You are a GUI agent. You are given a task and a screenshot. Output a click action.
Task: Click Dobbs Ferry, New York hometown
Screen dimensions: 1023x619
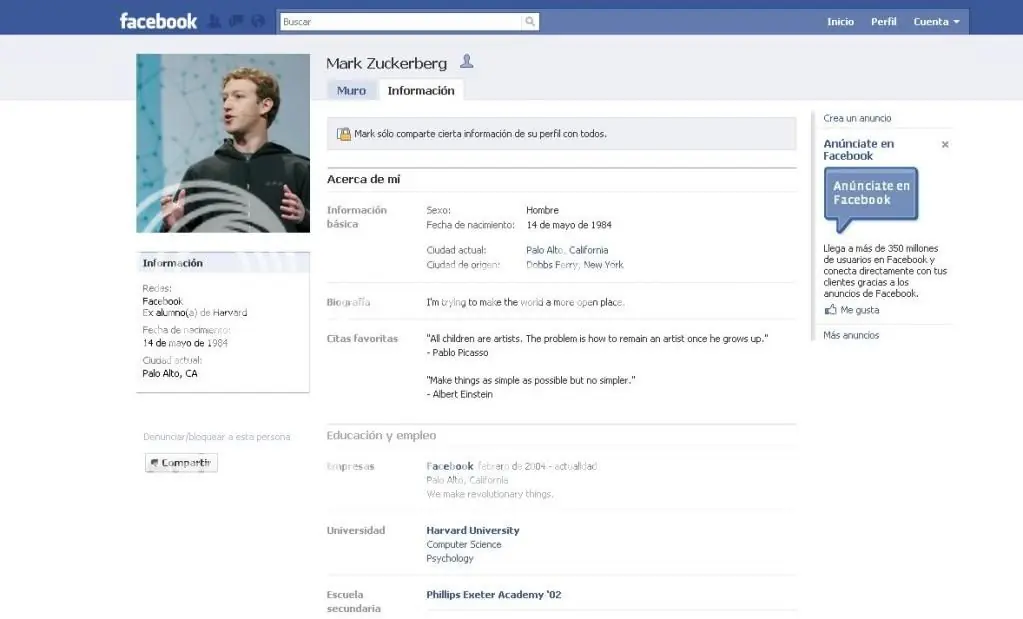tap(575, 265)
